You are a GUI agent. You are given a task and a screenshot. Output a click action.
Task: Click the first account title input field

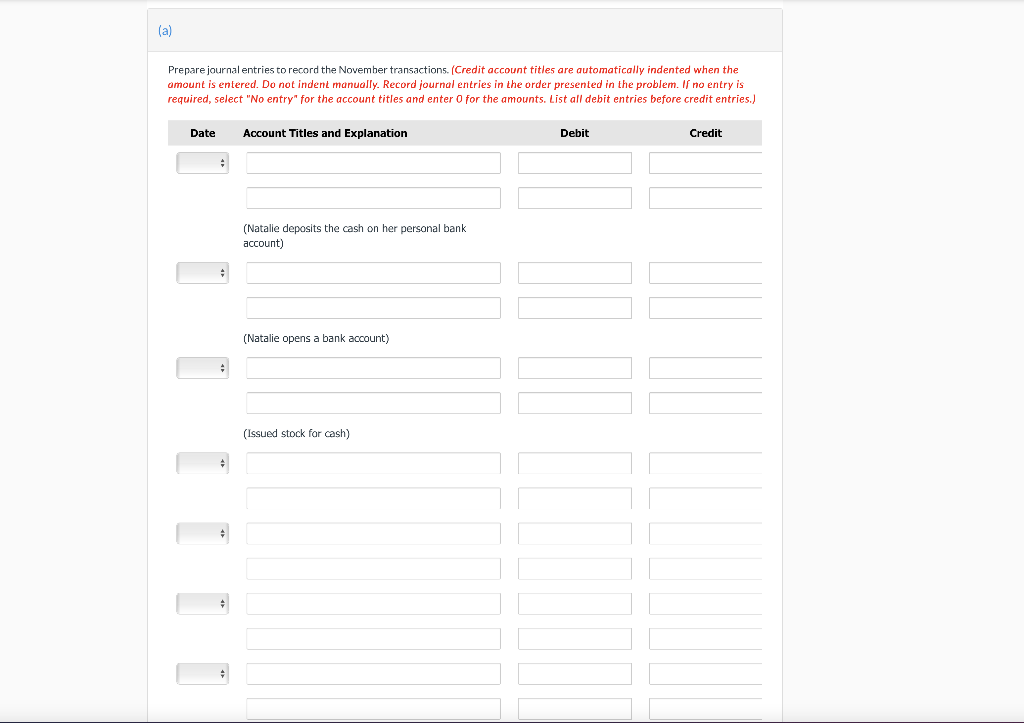[x=373, y=162]
